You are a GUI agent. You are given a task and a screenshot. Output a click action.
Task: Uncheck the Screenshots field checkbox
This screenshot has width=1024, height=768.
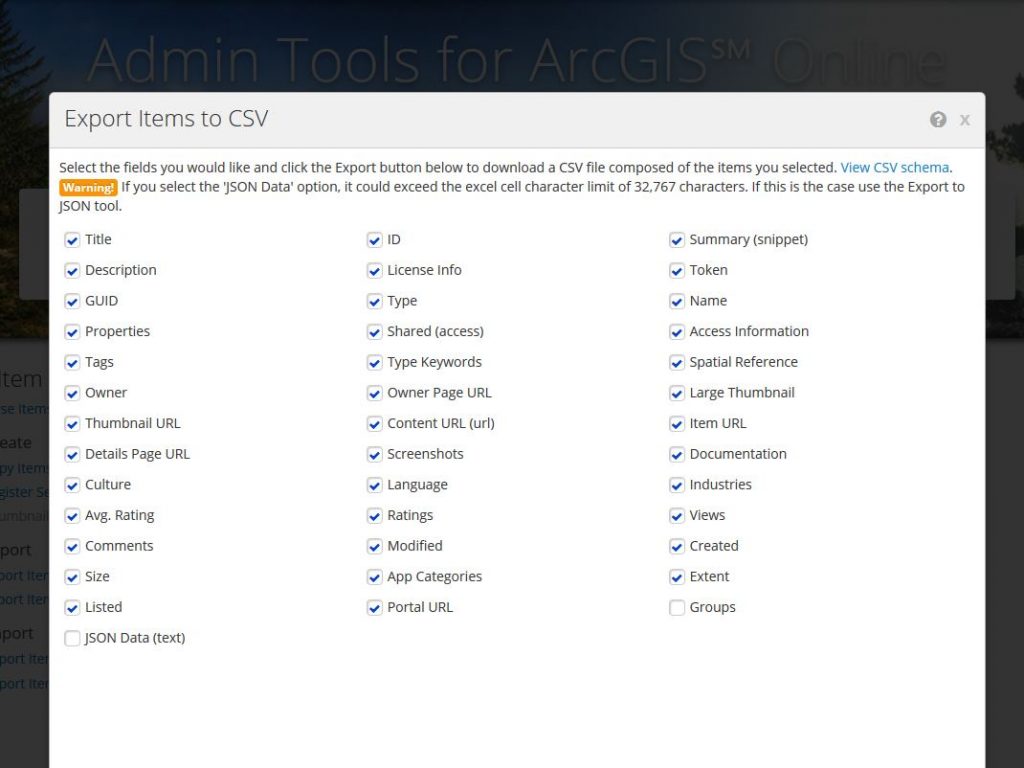(375, 455)
